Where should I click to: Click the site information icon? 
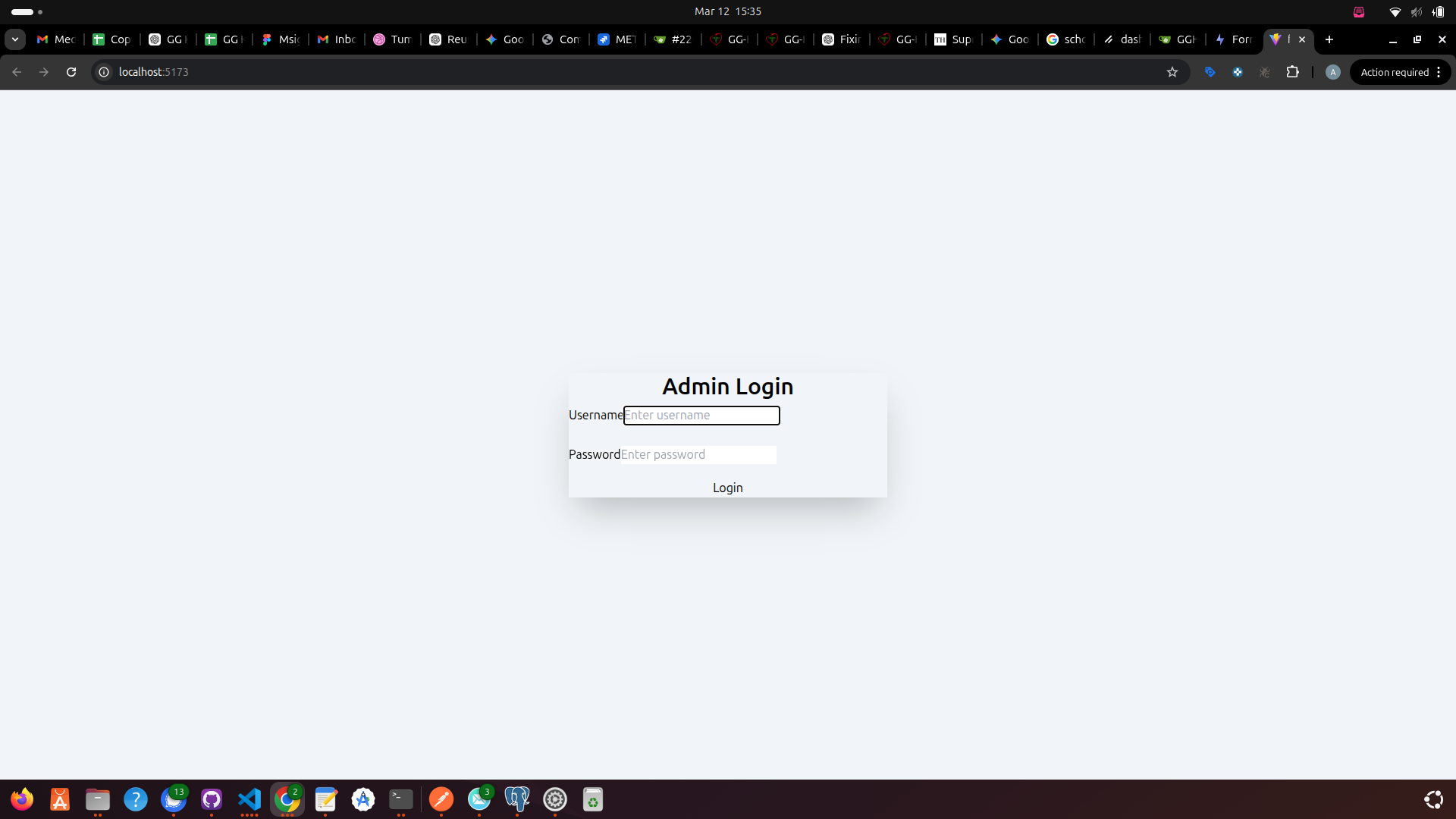coord(104,72)
